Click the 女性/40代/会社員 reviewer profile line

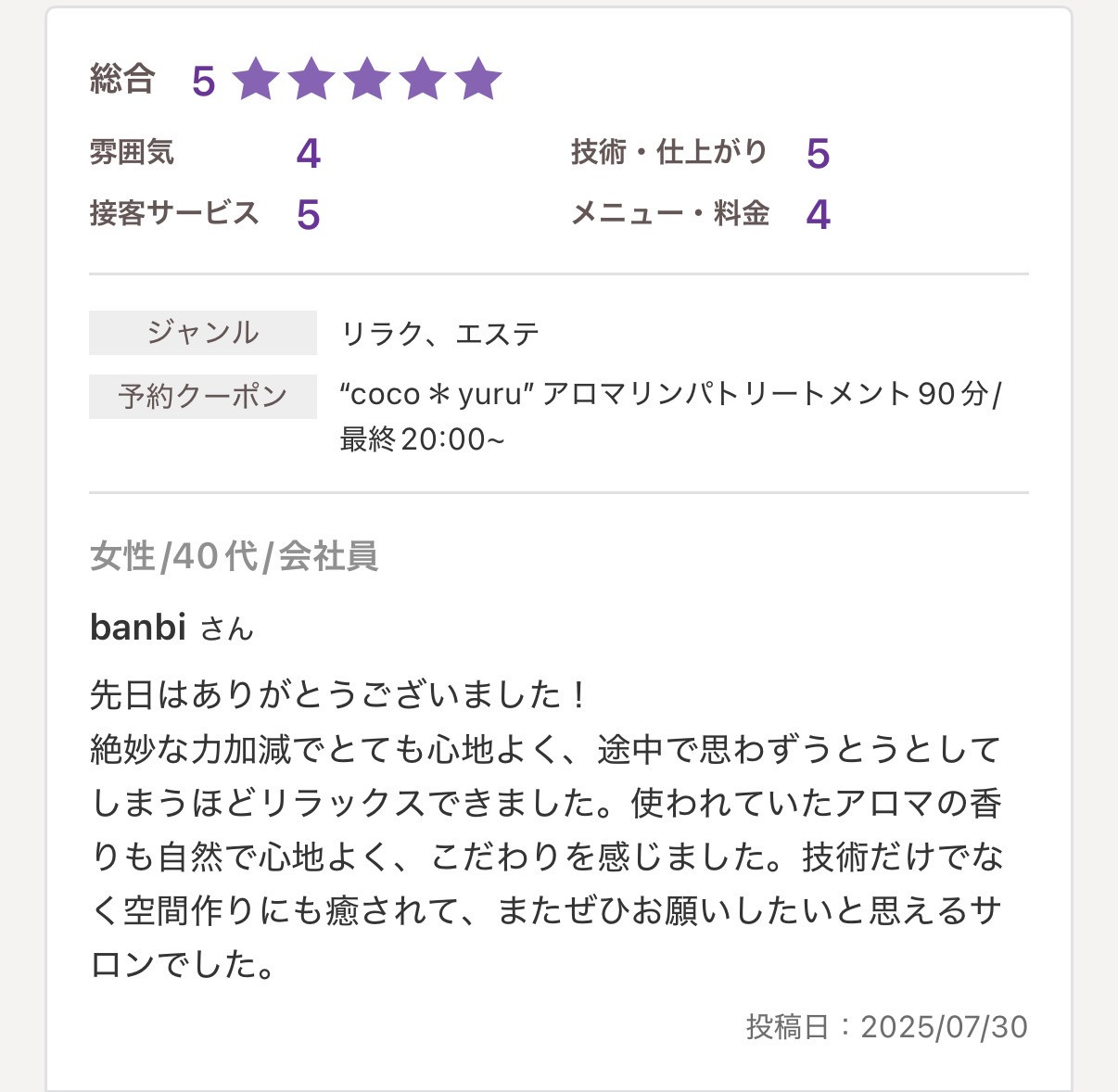point(234,556)
